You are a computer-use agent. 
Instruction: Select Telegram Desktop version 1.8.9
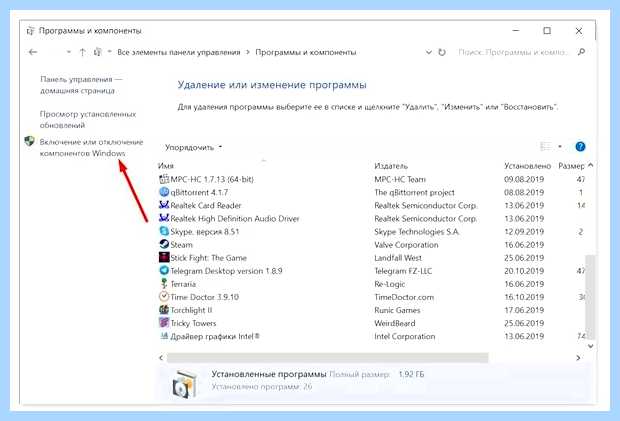[226, 271]
